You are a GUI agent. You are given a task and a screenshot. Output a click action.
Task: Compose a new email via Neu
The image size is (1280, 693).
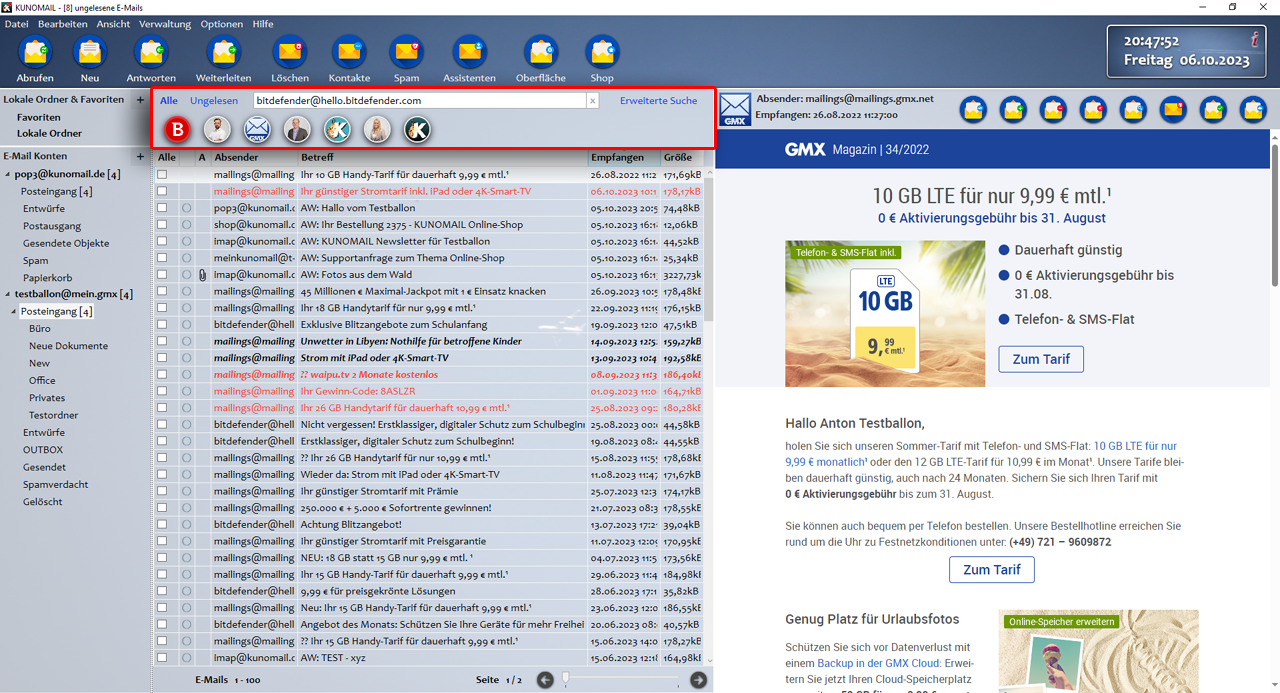pyautogui.click(x=89, y=52)
